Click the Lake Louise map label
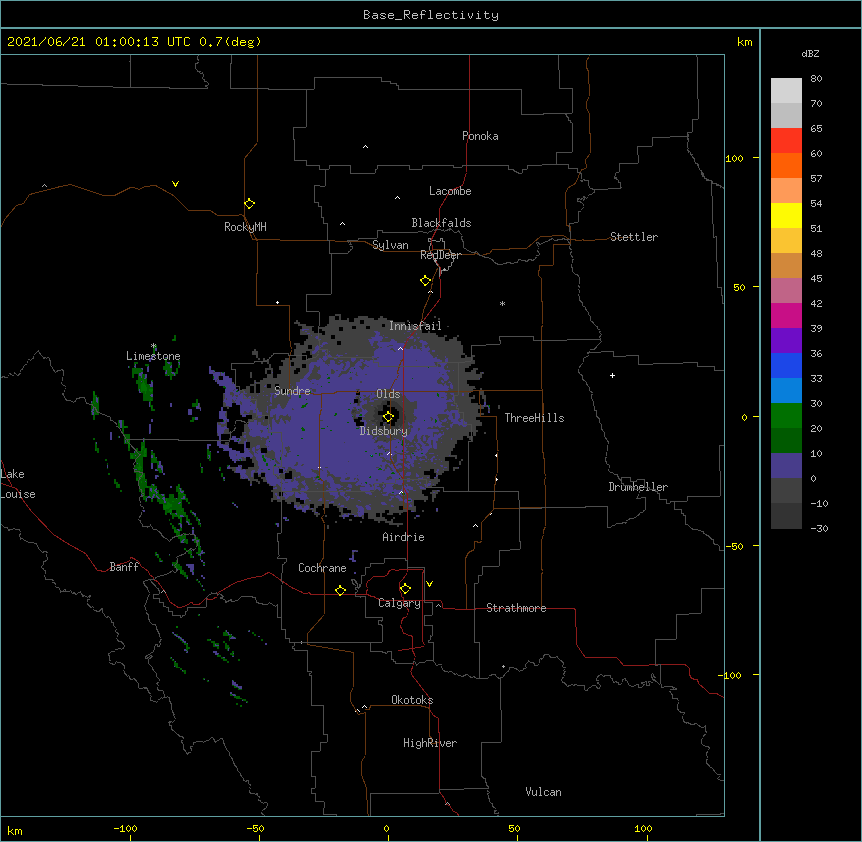Viewport: 862px width, 842px height. tap(18, 484)
